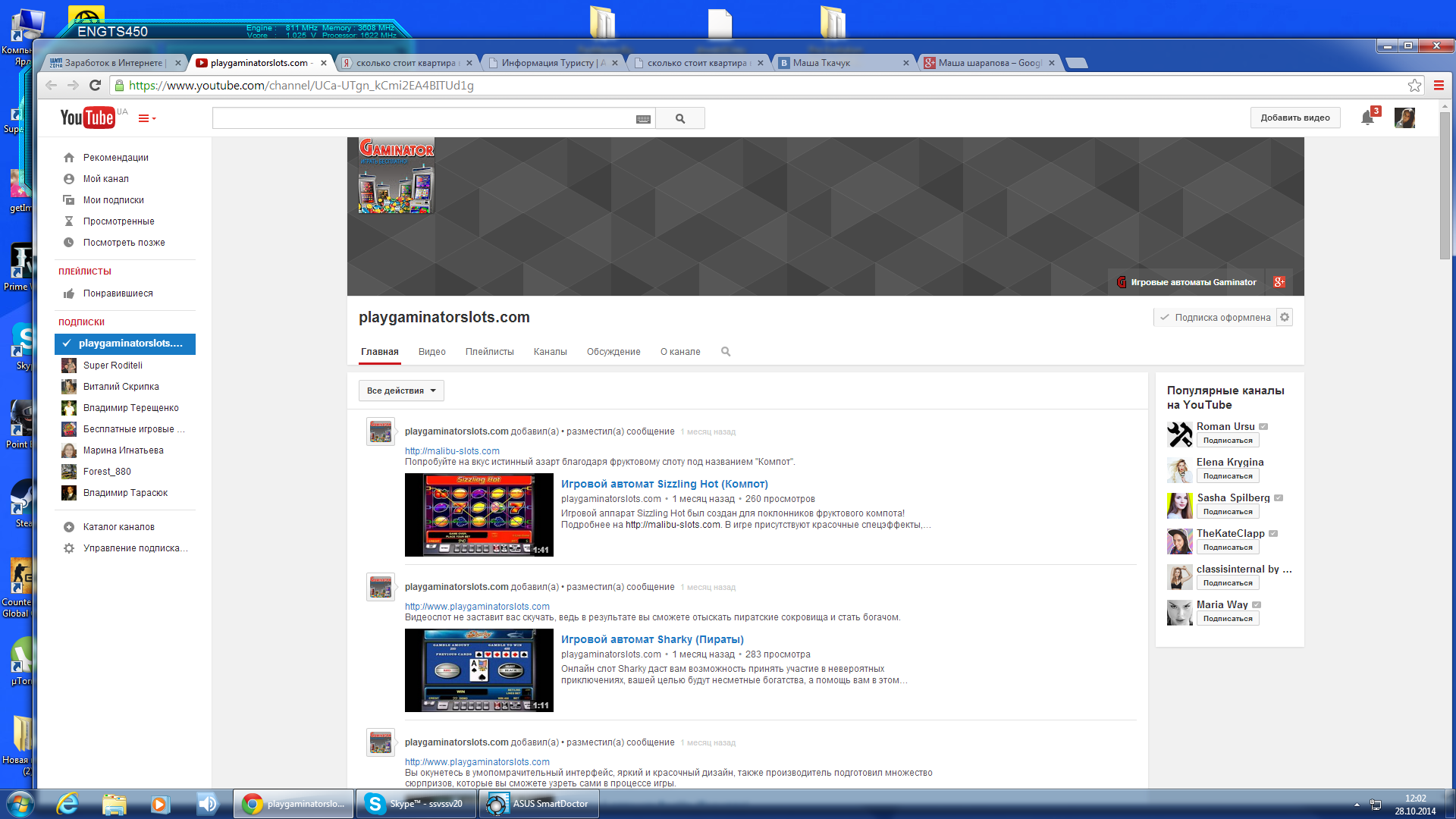1456x819 pixels.
Task: Open the malibu-slots.com link
Action: click(452, 451)
